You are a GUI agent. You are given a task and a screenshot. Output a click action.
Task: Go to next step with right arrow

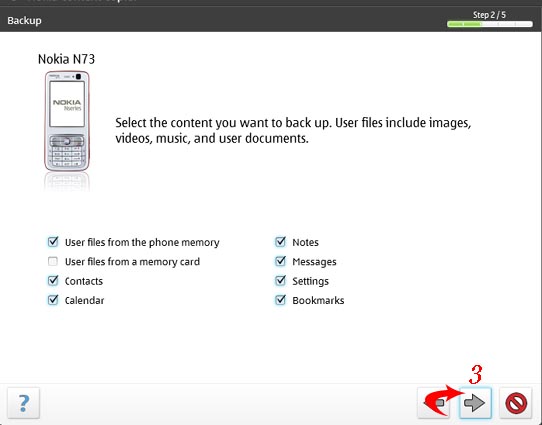point(475,403)
